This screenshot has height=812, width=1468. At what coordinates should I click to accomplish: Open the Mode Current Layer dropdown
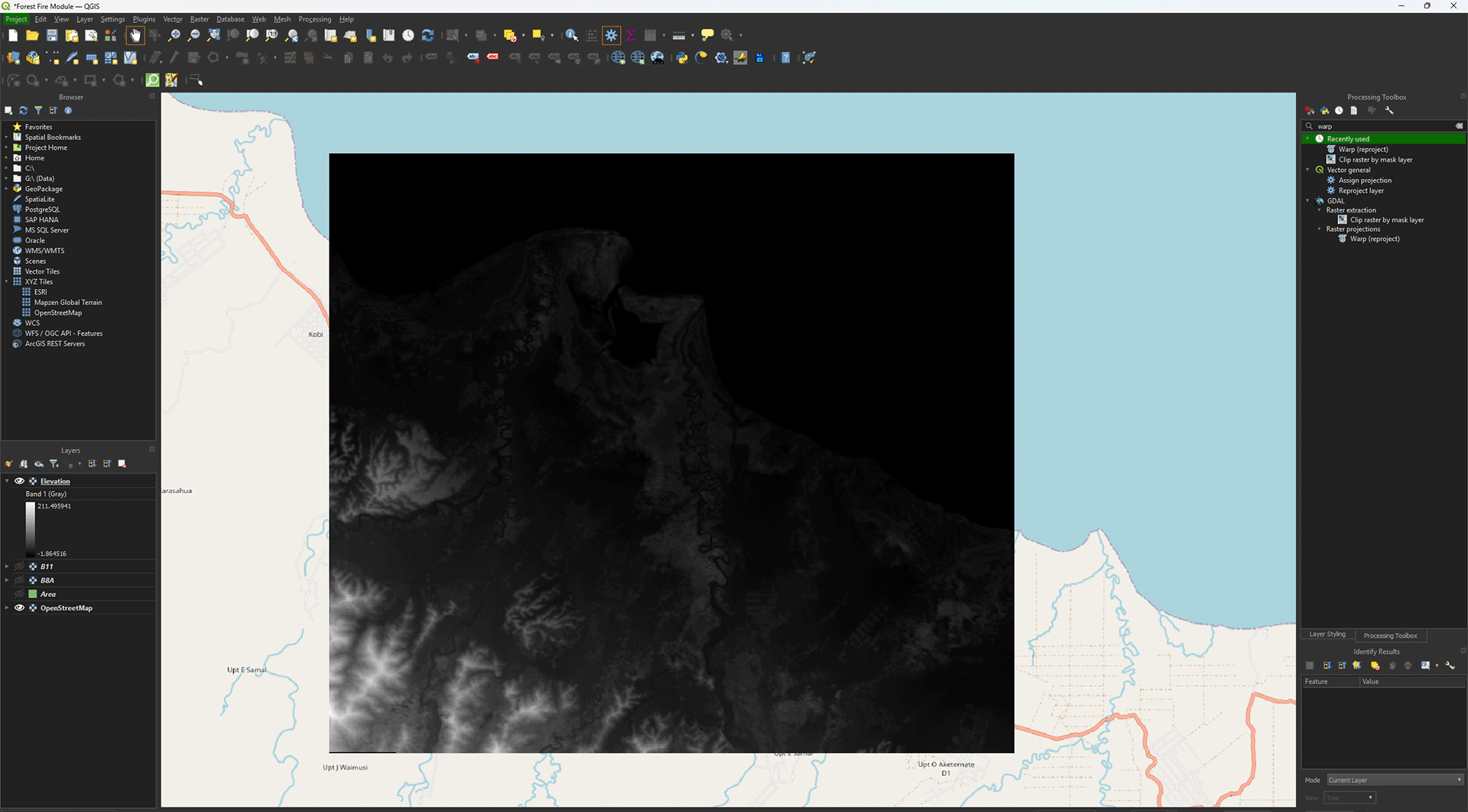coord(1395,780)
